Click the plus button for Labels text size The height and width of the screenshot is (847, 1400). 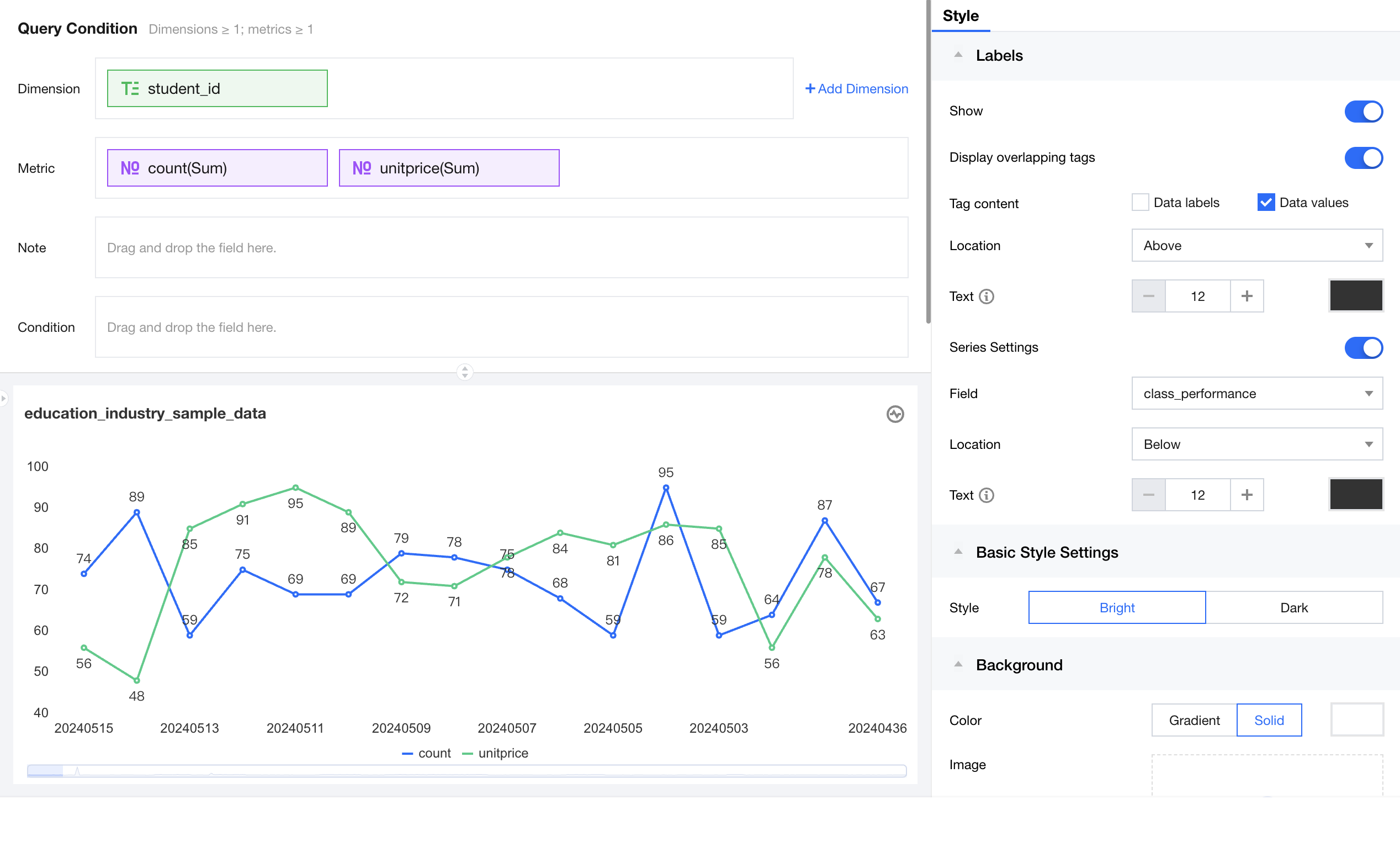[x=1247, y=296]
